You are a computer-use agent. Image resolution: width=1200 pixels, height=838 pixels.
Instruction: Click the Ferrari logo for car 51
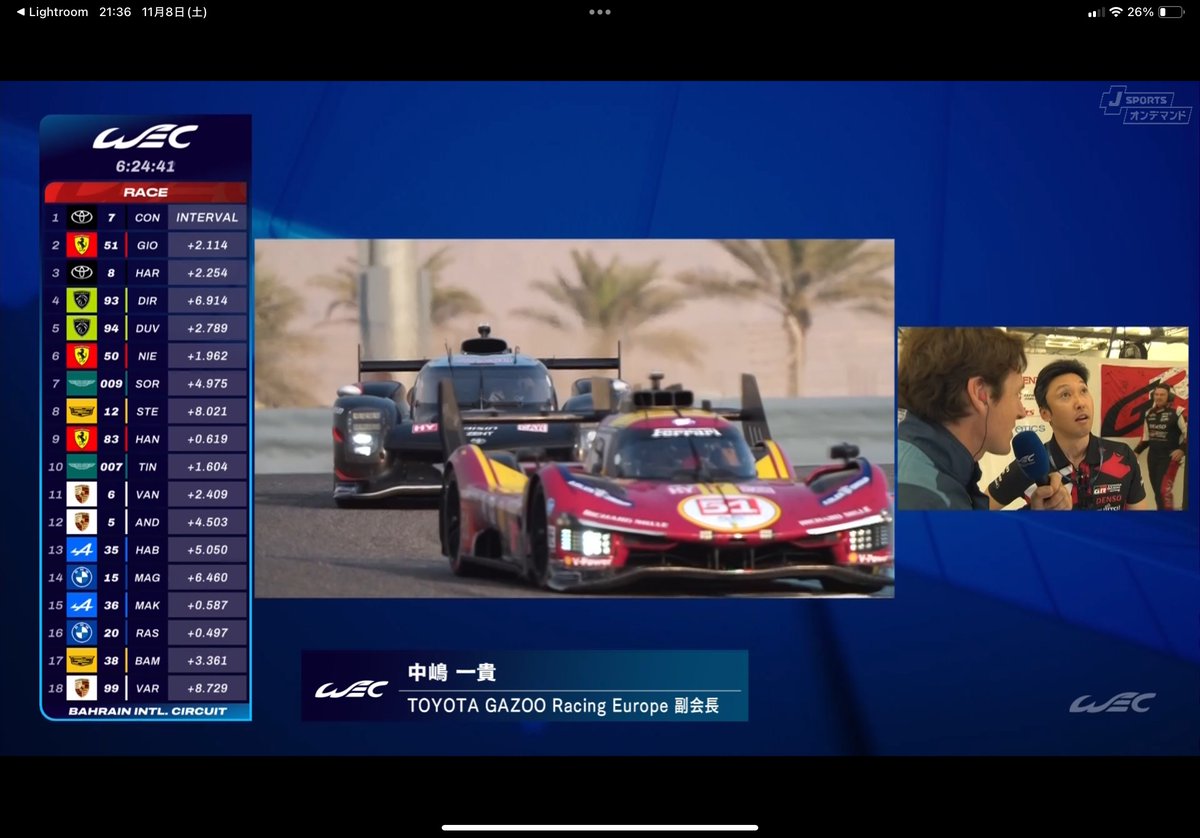(x=81, y=245)
